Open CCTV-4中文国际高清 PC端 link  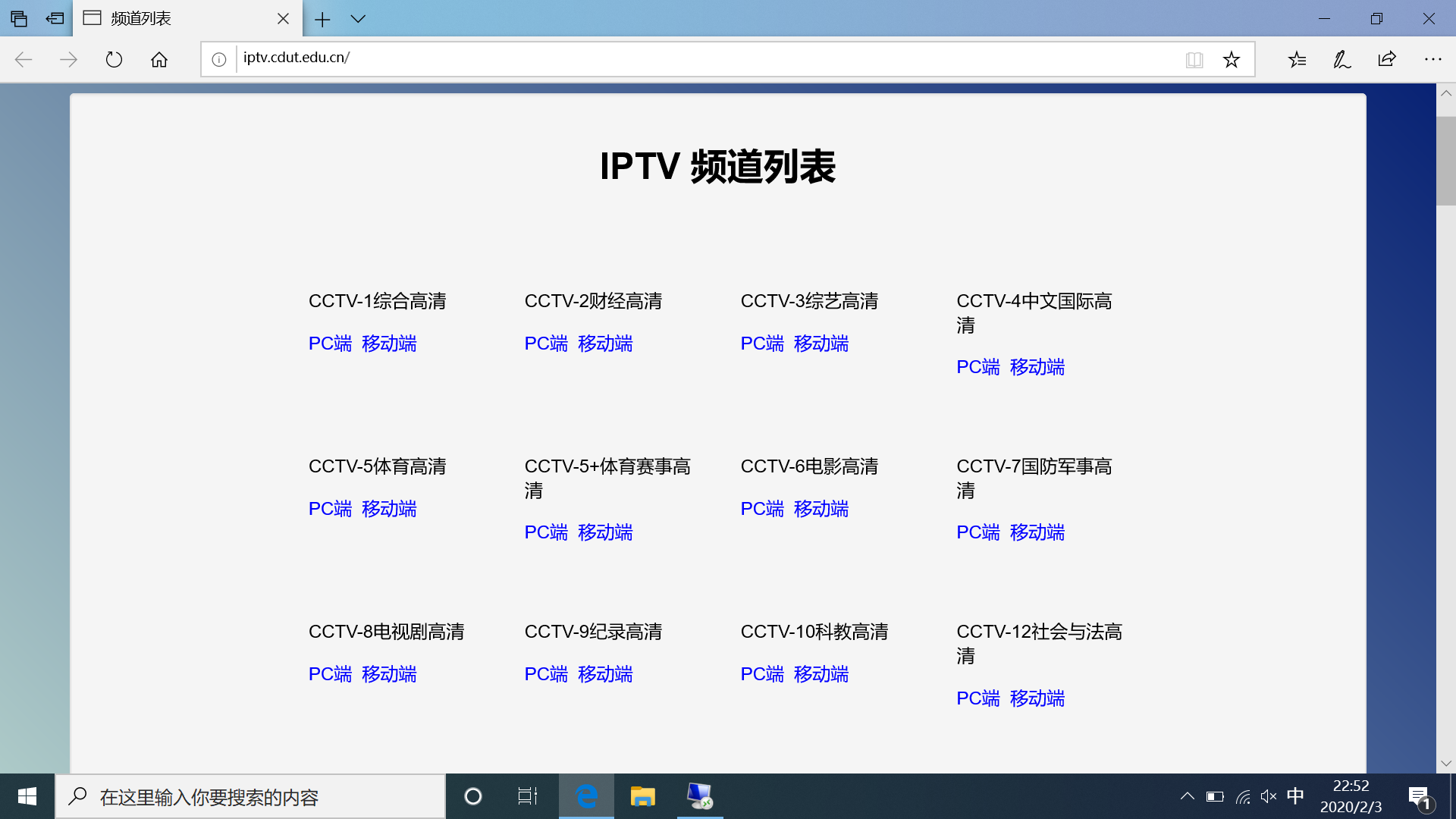tap(978, 367)
